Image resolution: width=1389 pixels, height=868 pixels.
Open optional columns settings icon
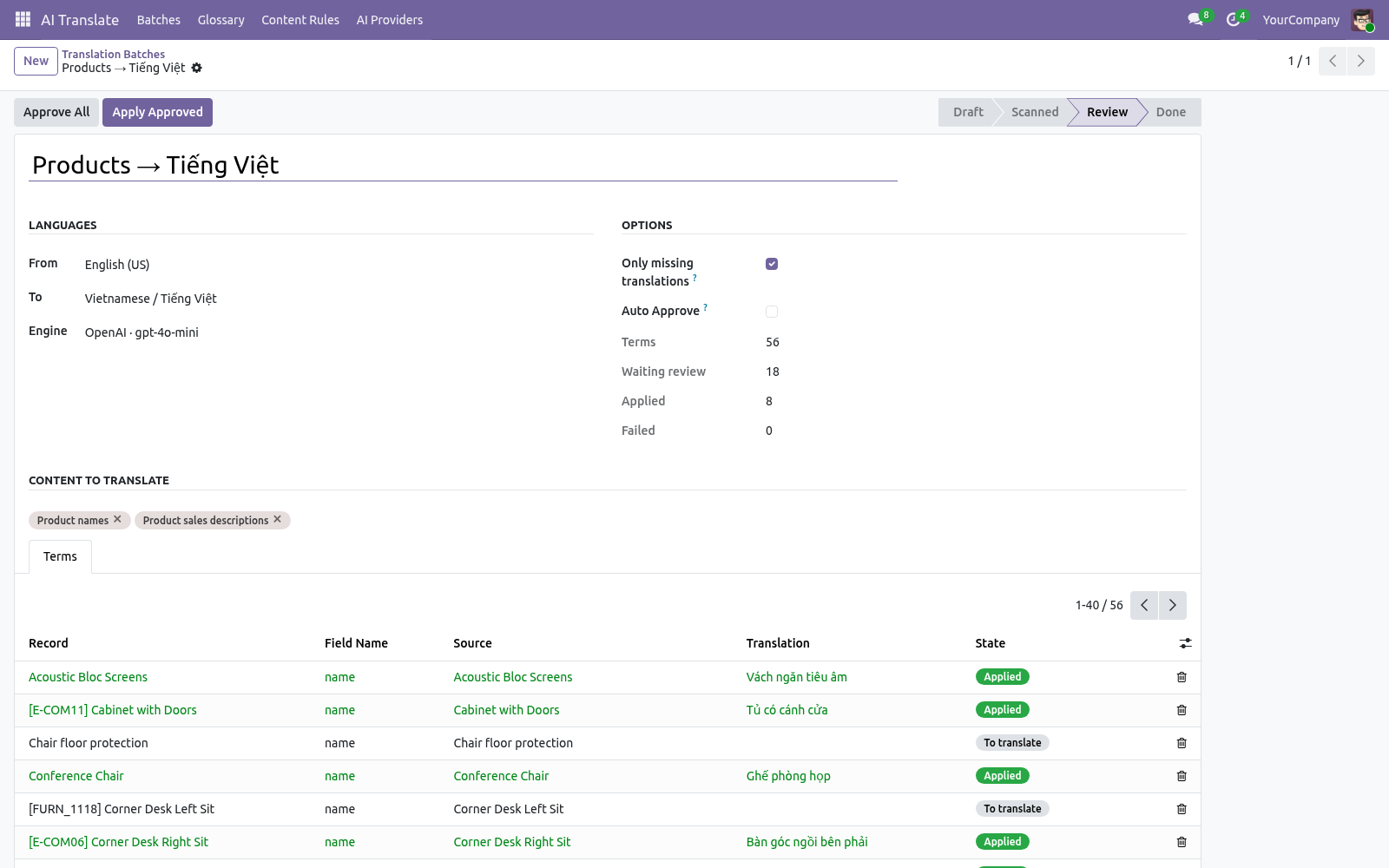pyautogui.click(x=1186, y=643)
